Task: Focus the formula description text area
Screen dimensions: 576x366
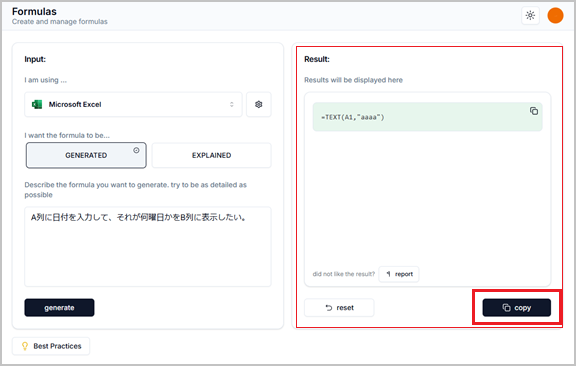Action: [x=148, y=247]
